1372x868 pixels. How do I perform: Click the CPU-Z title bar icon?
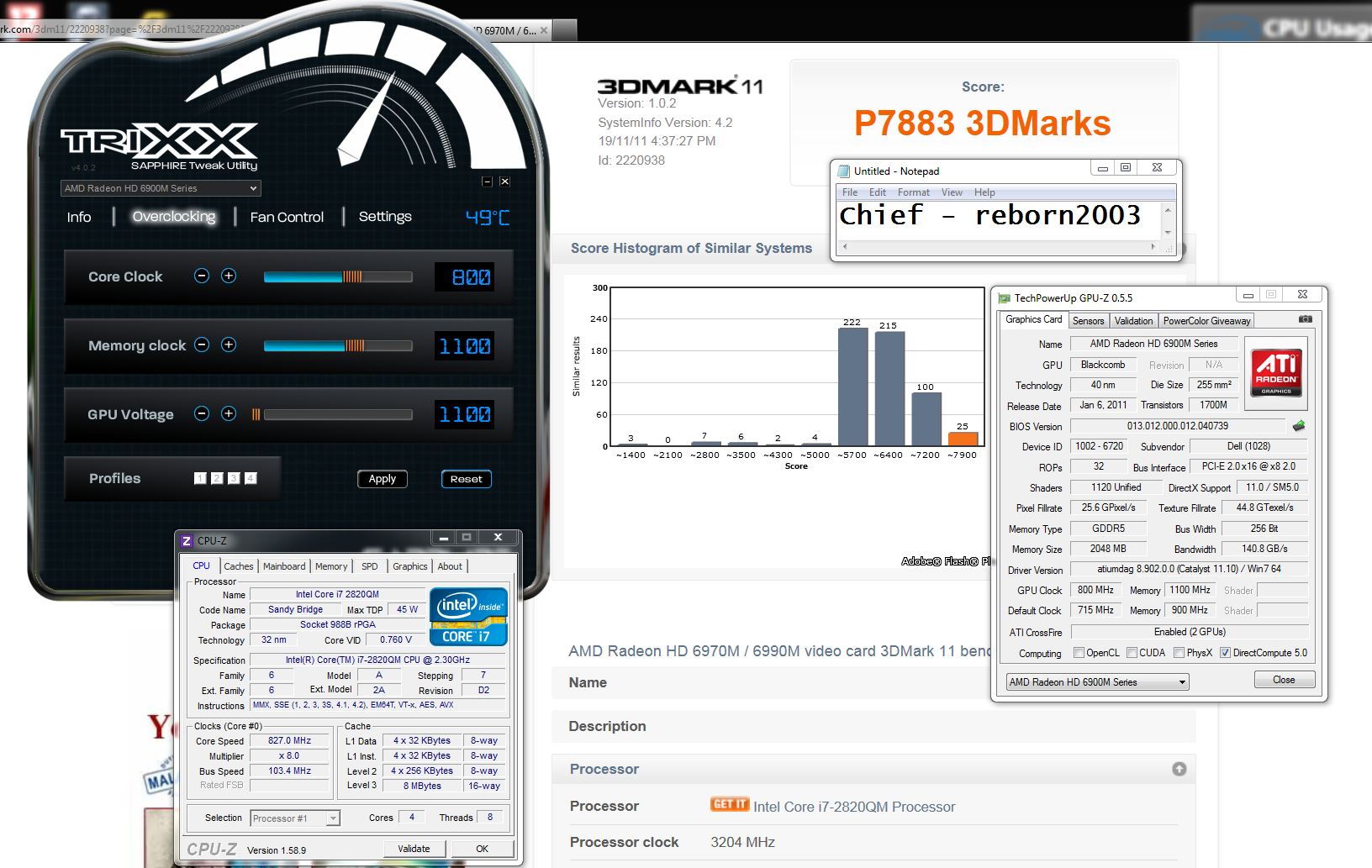click(x=187, y=540)
